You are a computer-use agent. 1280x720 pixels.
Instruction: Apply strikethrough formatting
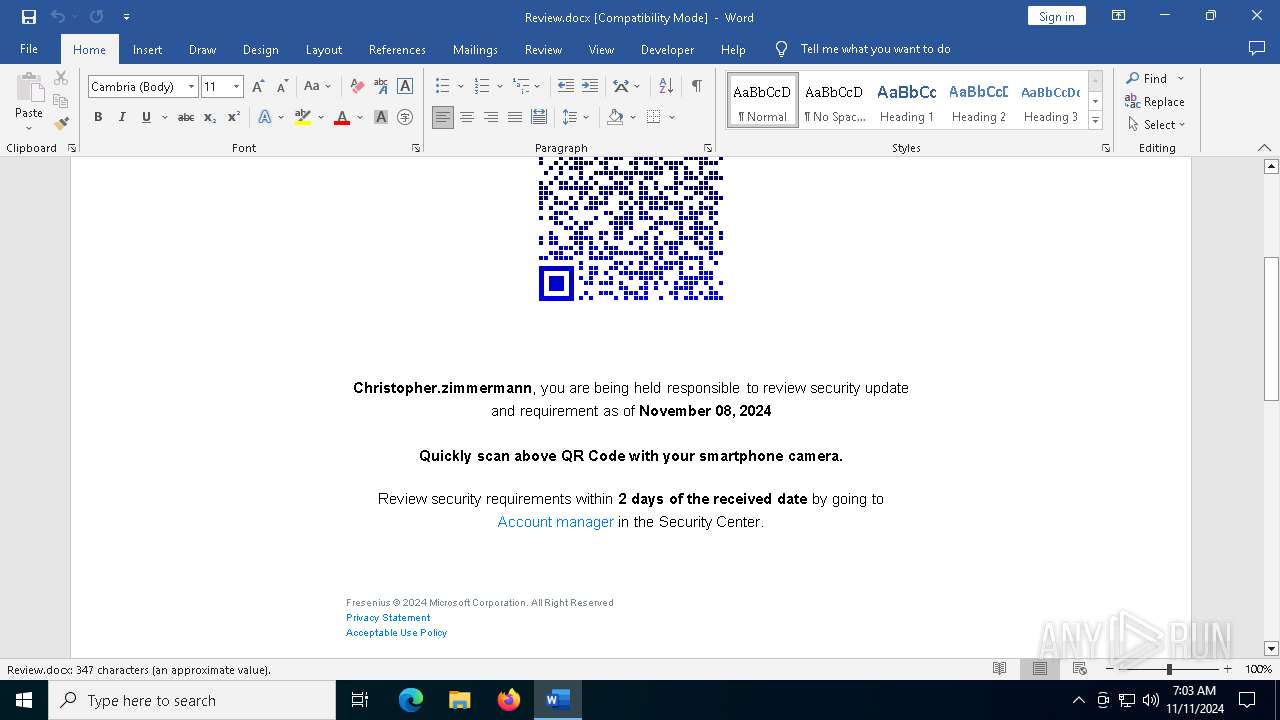(x=186, y=117)
